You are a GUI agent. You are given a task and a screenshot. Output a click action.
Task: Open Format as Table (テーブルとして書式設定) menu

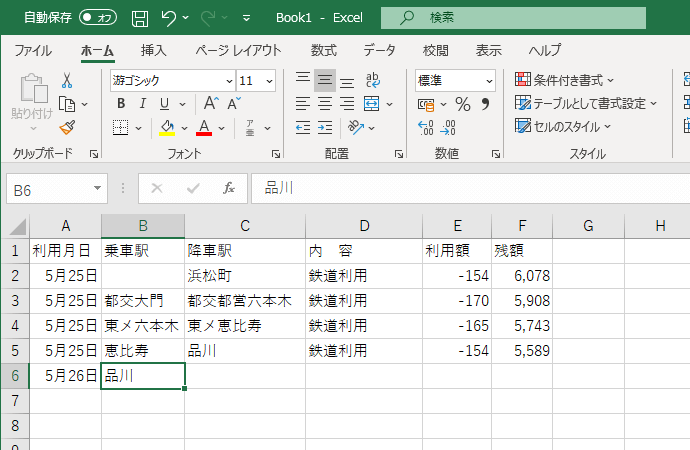586,104
